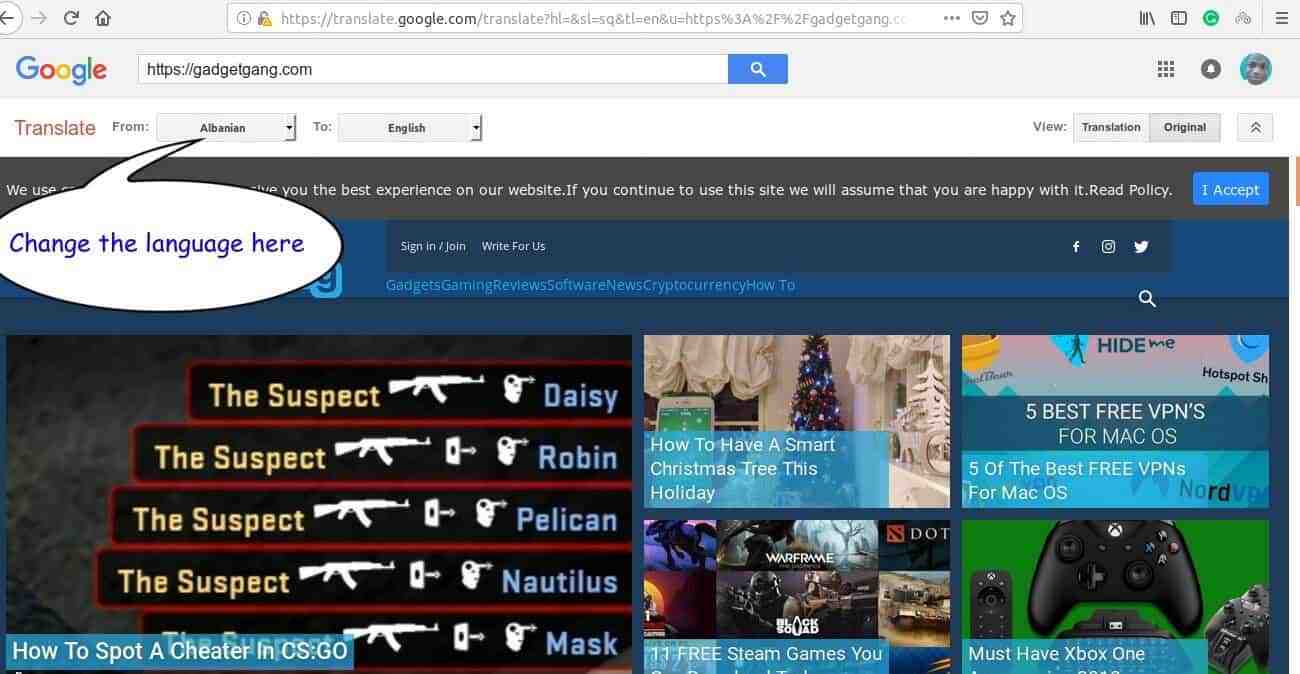1300x674 pixels.
Task: Open the Gadgets menu item
Action: pos(413,285)
